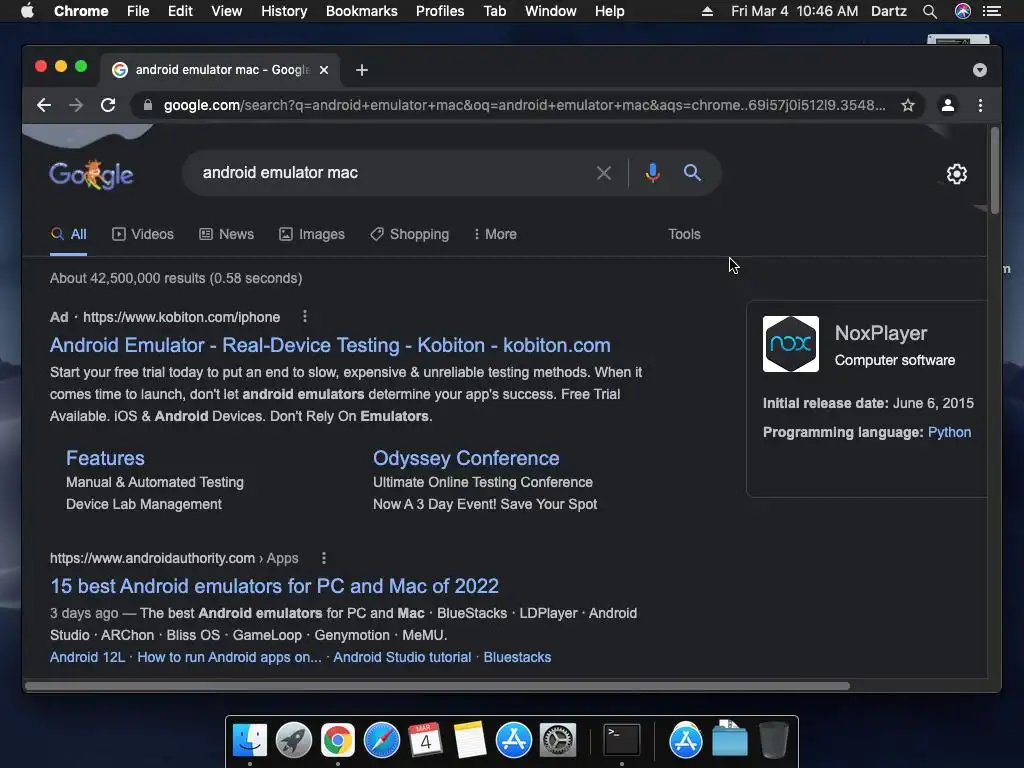Open Chrome's three-dot menu

tap(980, 105)
